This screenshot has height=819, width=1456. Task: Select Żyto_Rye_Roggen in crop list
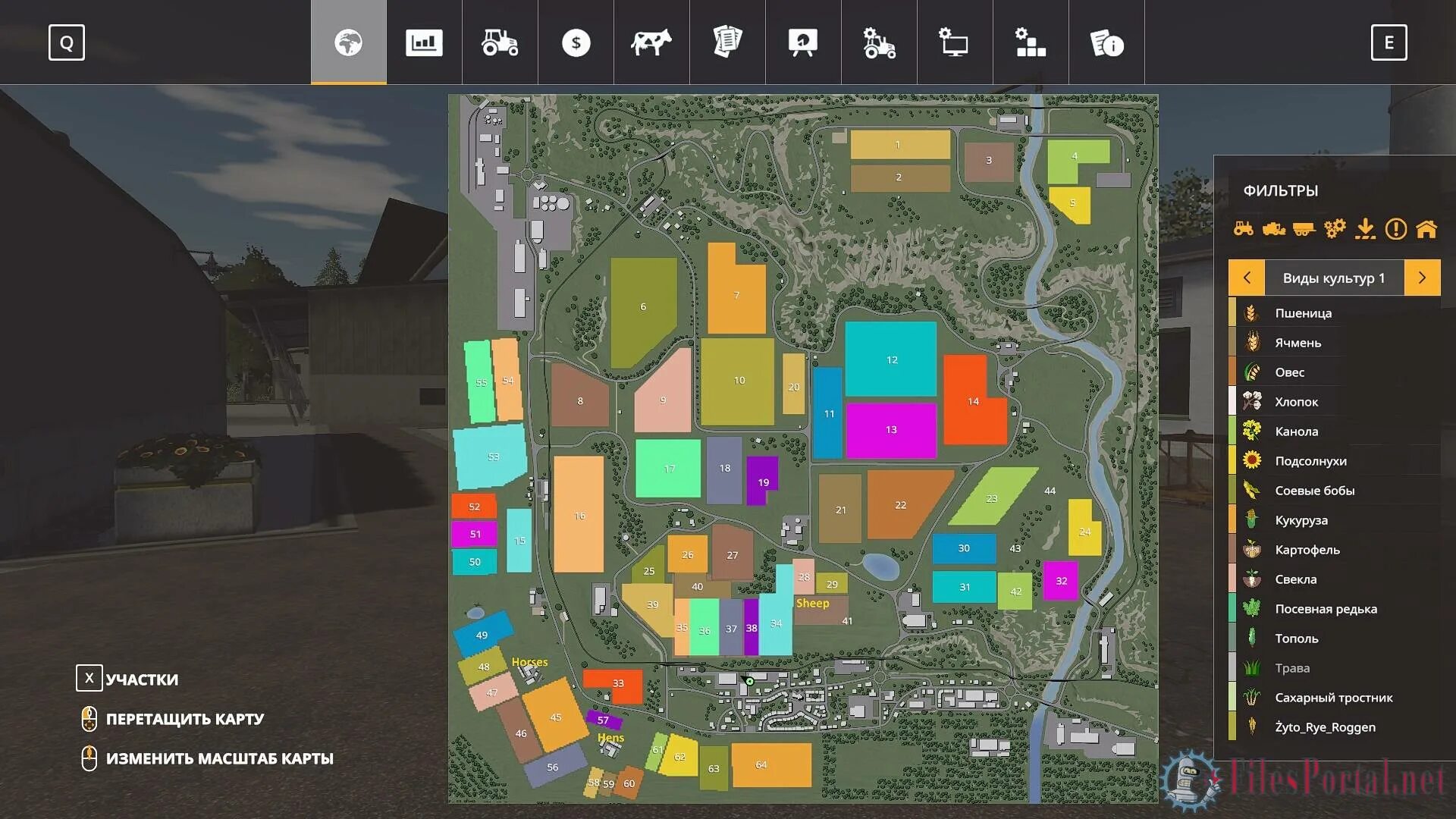pyautogui.click(x=1335, y=727)
